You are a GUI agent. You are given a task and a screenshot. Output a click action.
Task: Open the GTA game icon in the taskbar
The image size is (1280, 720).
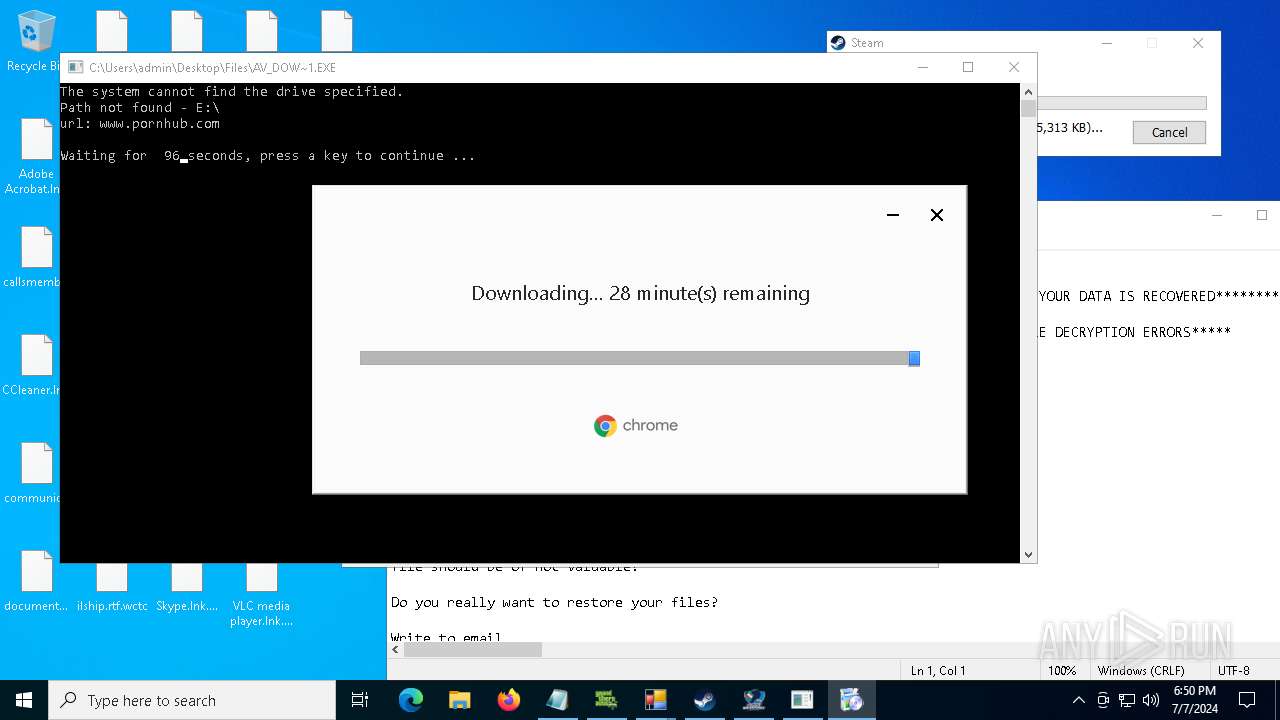(606, 700)
